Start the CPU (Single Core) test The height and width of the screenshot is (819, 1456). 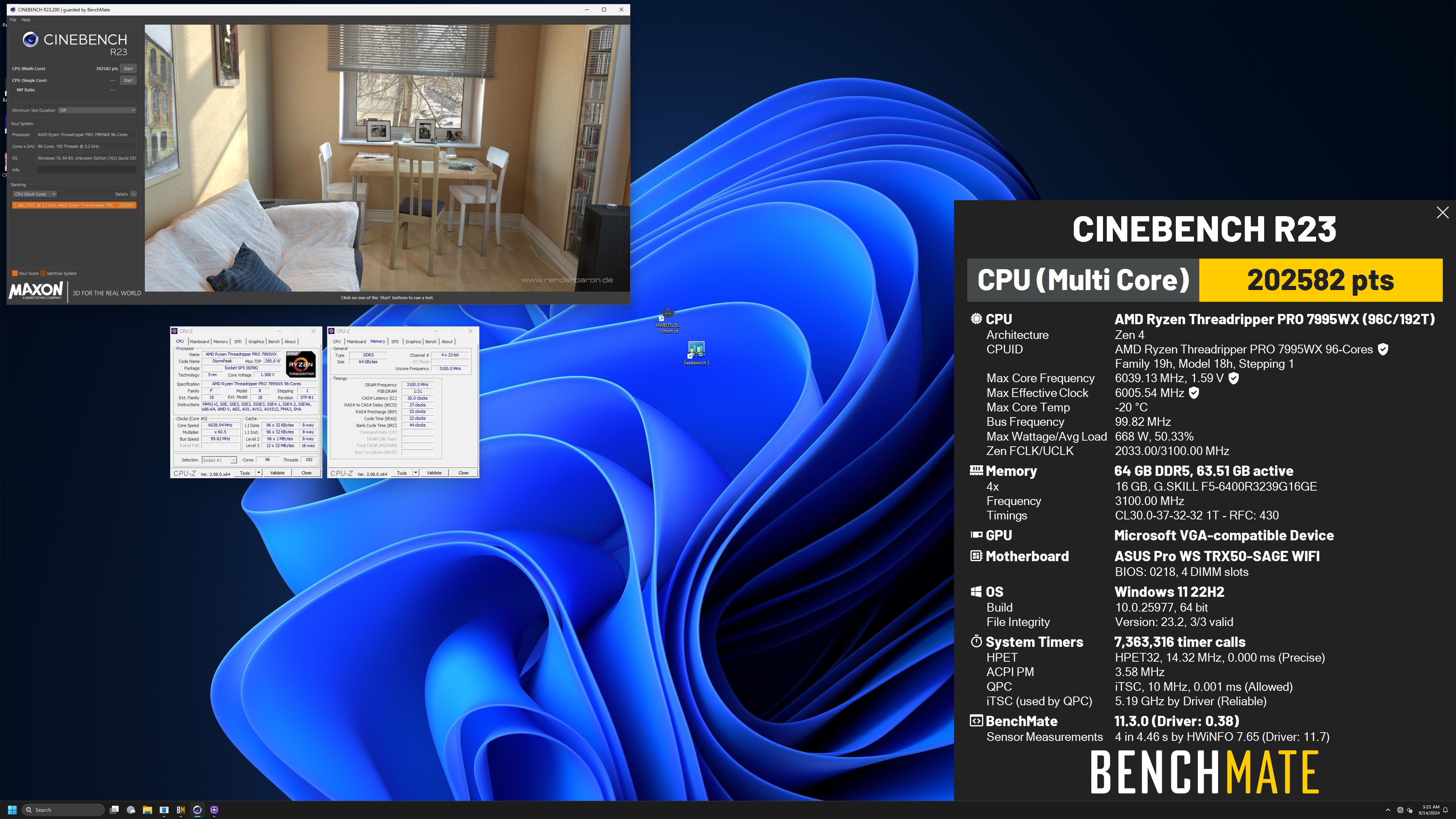tap(128, 80)
